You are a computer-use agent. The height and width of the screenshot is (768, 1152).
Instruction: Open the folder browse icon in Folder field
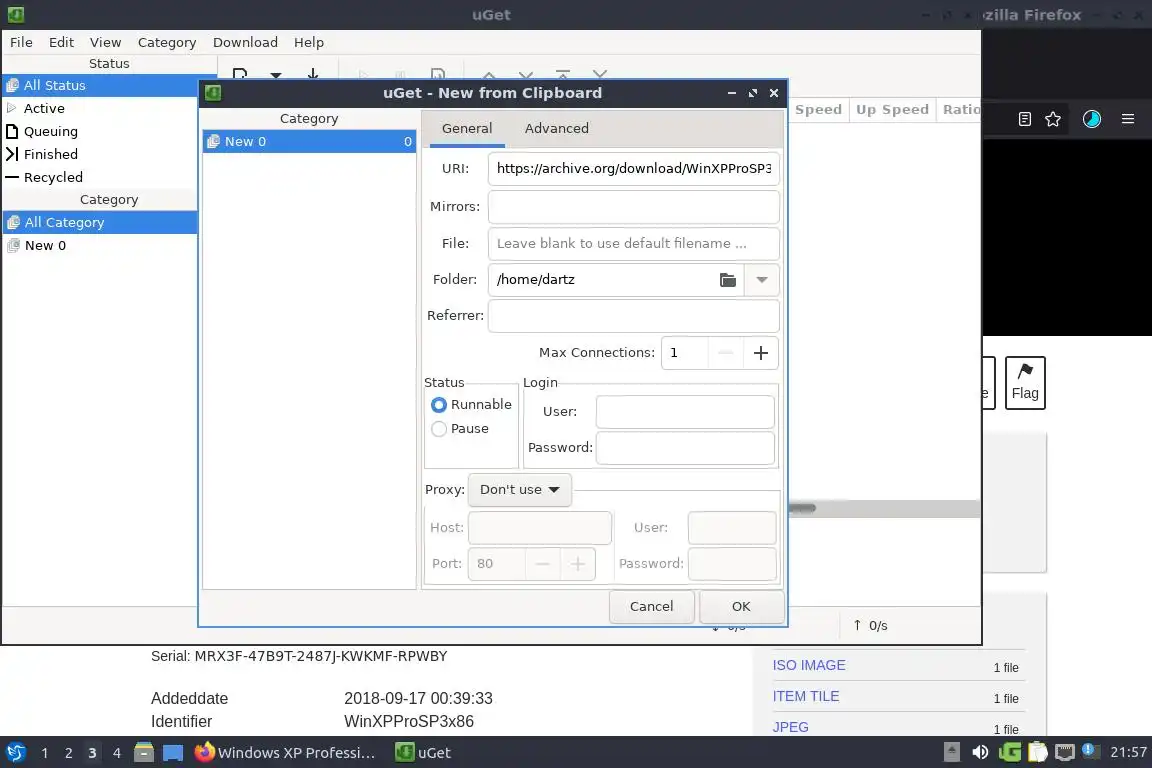(727, 280)
